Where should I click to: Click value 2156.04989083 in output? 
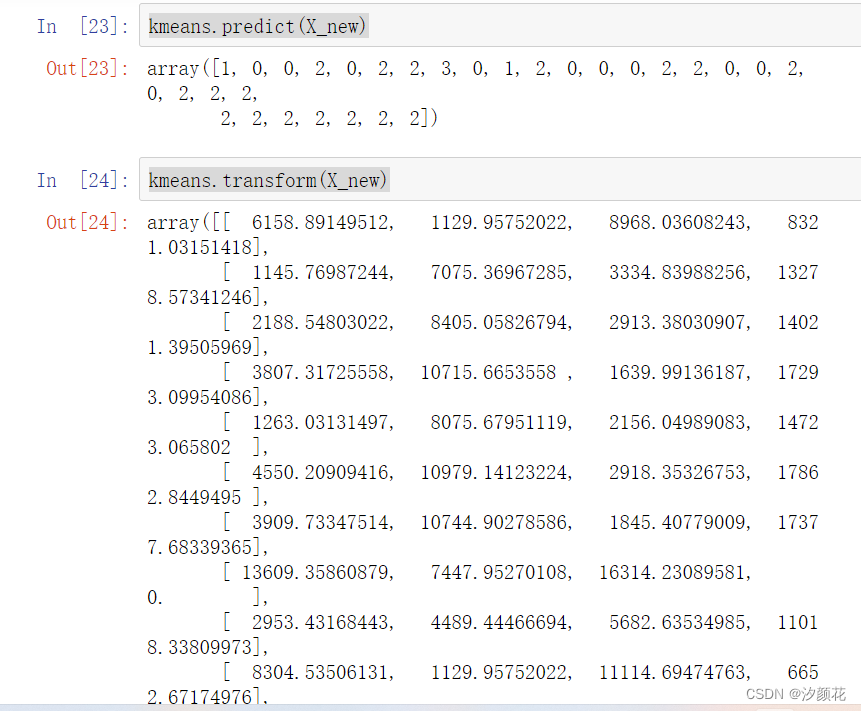point(679,422)
